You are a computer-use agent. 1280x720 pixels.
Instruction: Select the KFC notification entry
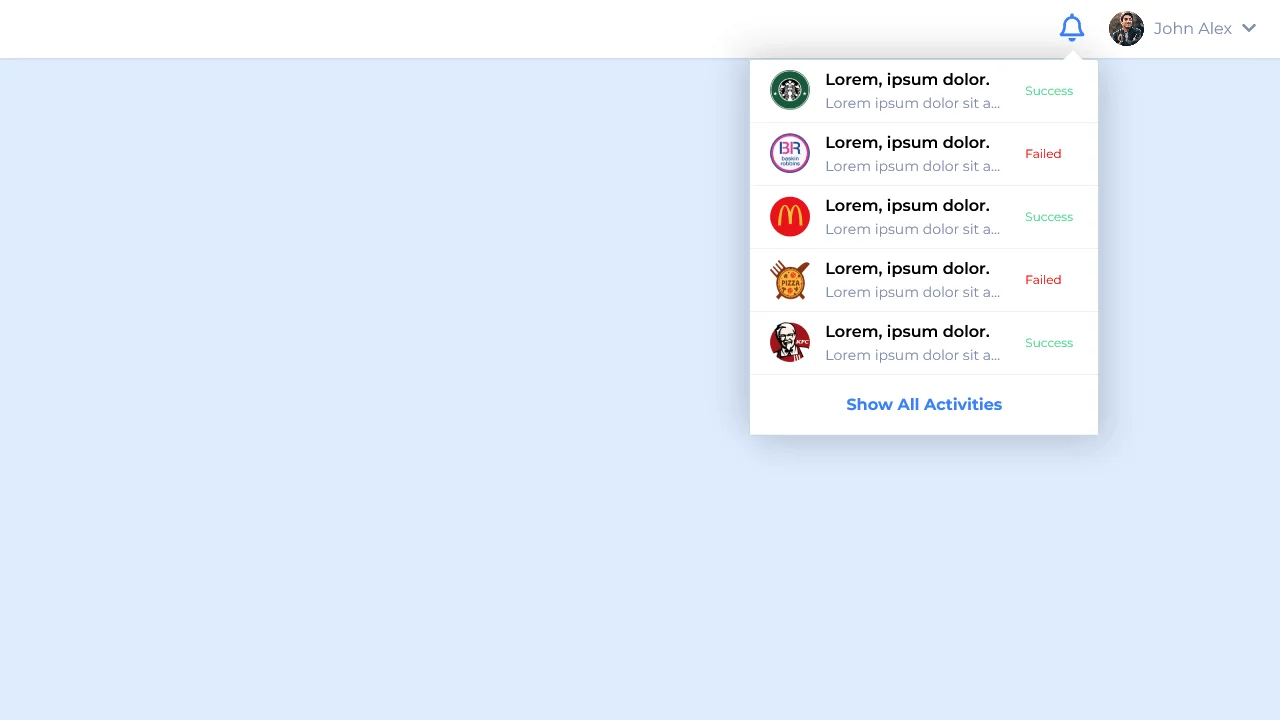click(x=908, y=342)
